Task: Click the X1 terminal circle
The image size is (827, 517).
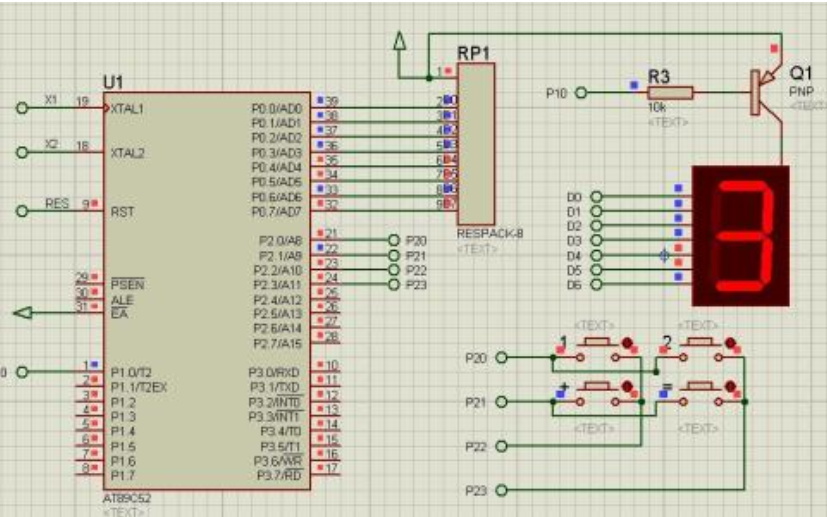Action: [x=22, y=108]
